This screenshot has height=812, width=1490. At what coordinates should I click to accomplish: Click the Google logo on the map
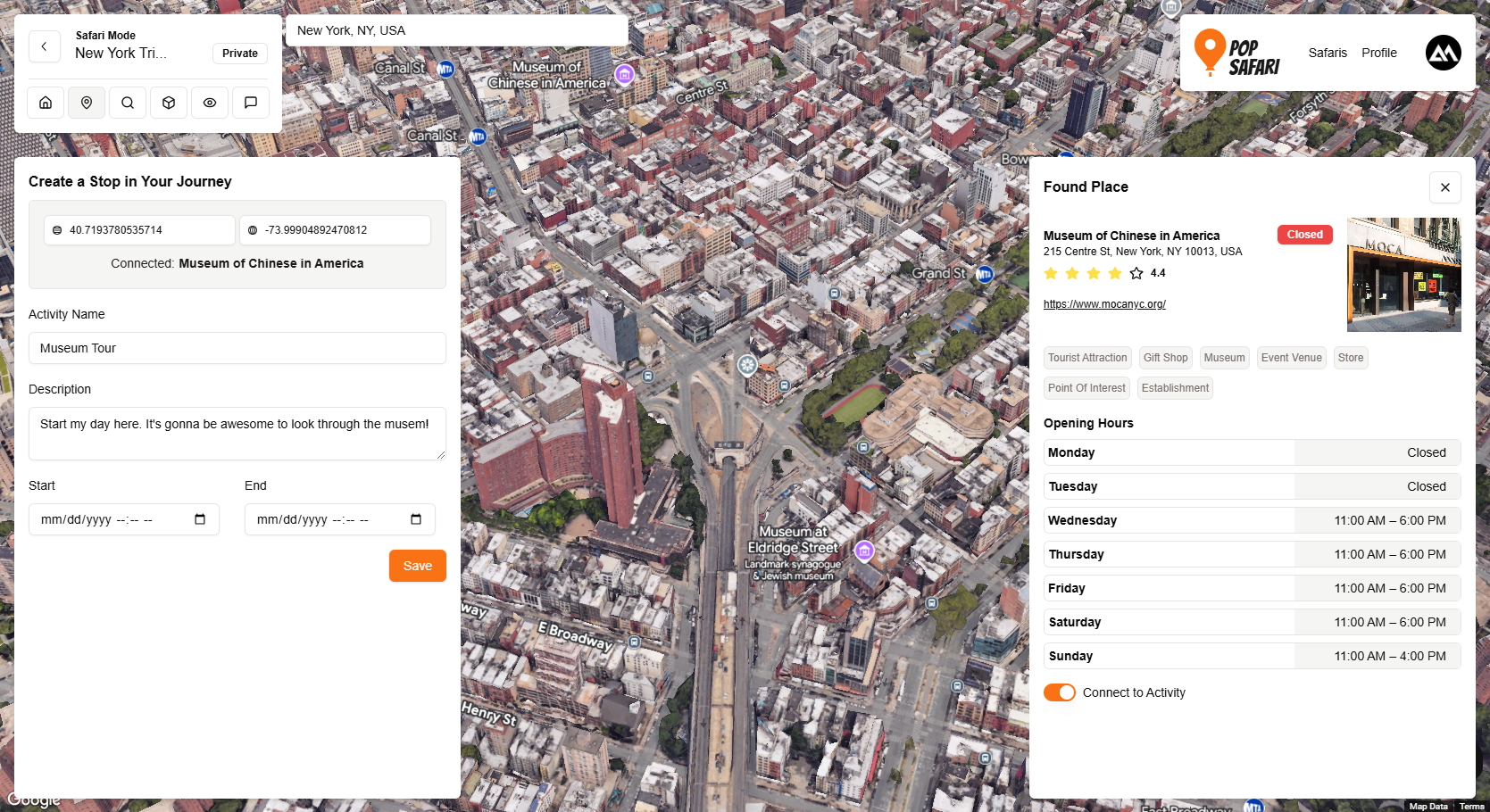coord(34,800)
